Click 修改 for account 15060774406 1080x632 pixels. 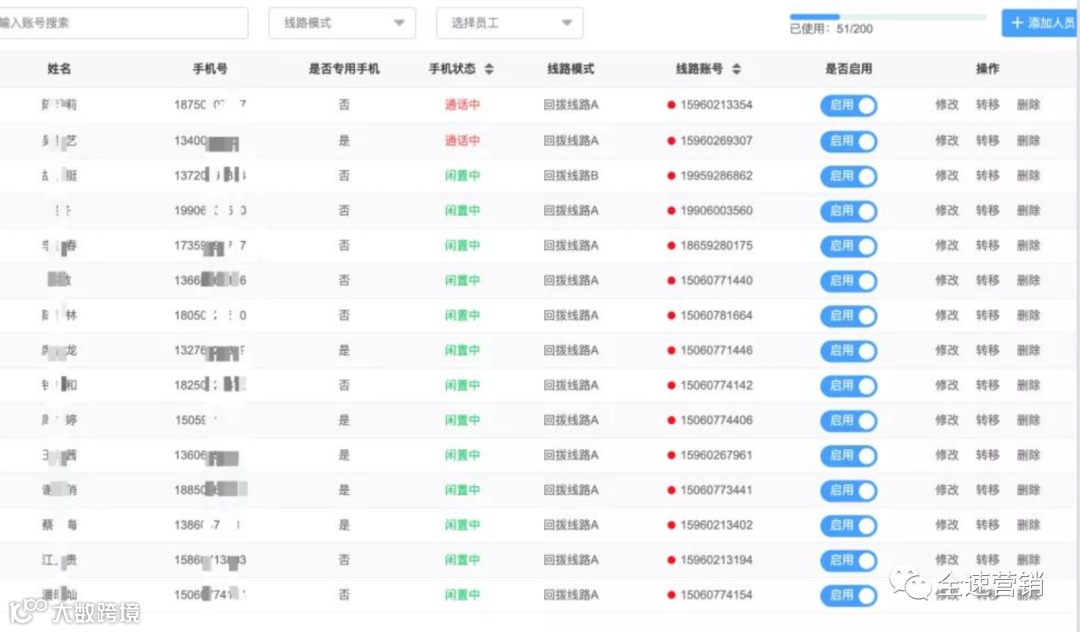(946, 420)
